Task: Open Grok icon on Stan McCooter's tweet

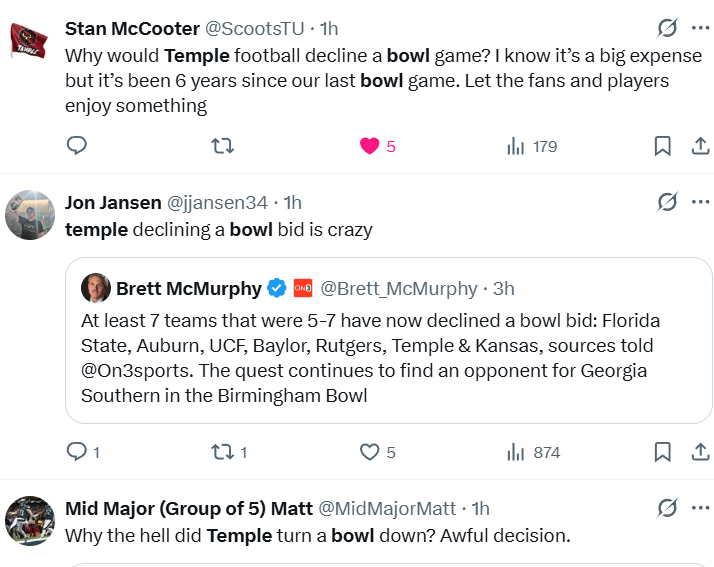Action: (x=667, y=28)
